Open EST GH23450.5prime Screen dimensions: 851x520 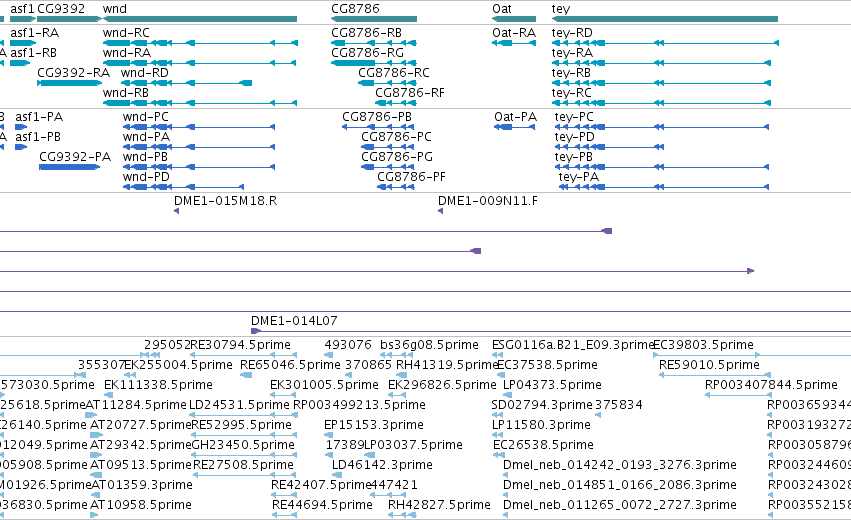(x=243, y=446)
